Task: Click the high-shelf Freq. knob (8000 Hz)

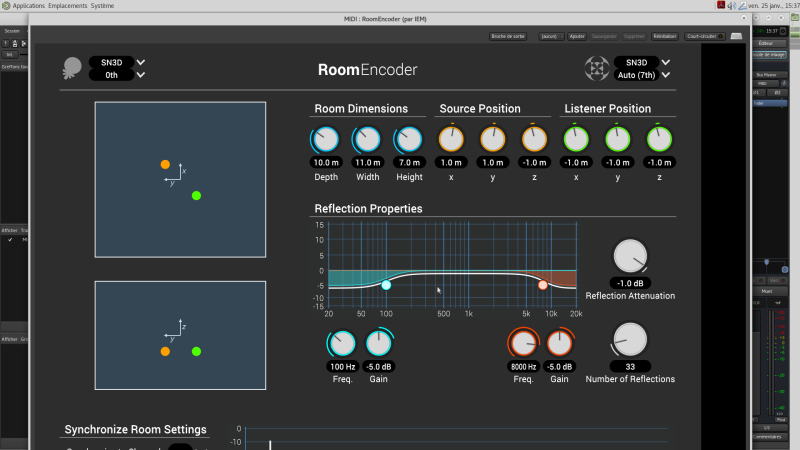Action: tap(523, 343)
